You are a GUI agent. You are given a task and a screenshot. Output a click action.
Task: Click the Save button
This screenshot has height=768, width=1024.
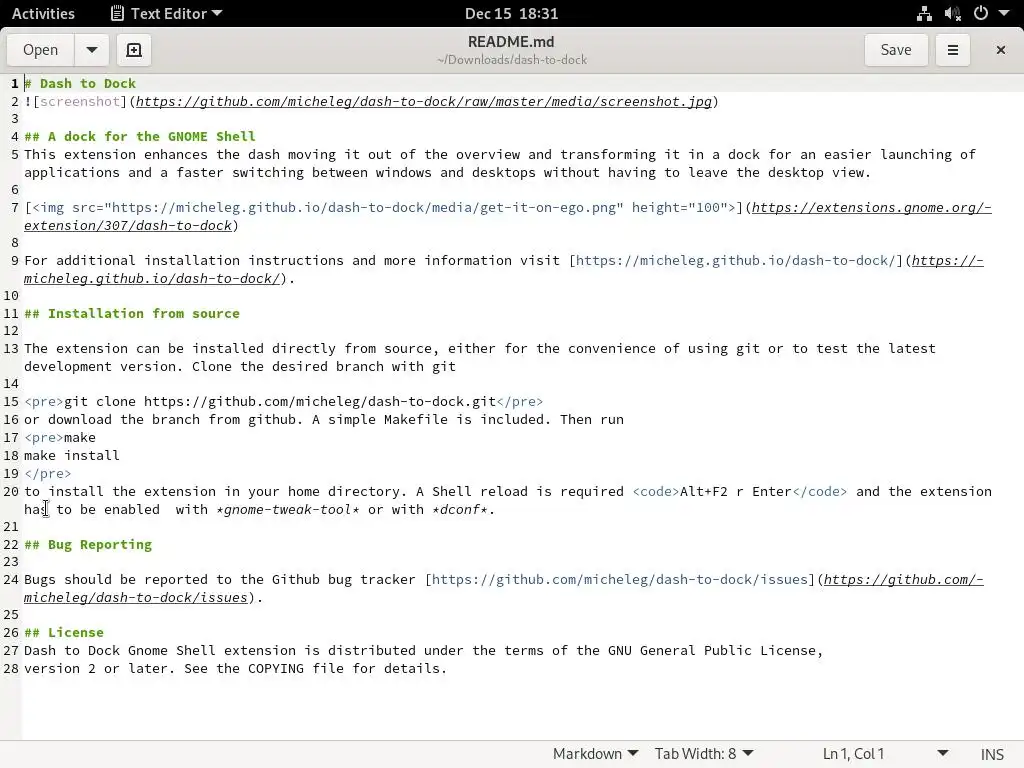[896, 50]
